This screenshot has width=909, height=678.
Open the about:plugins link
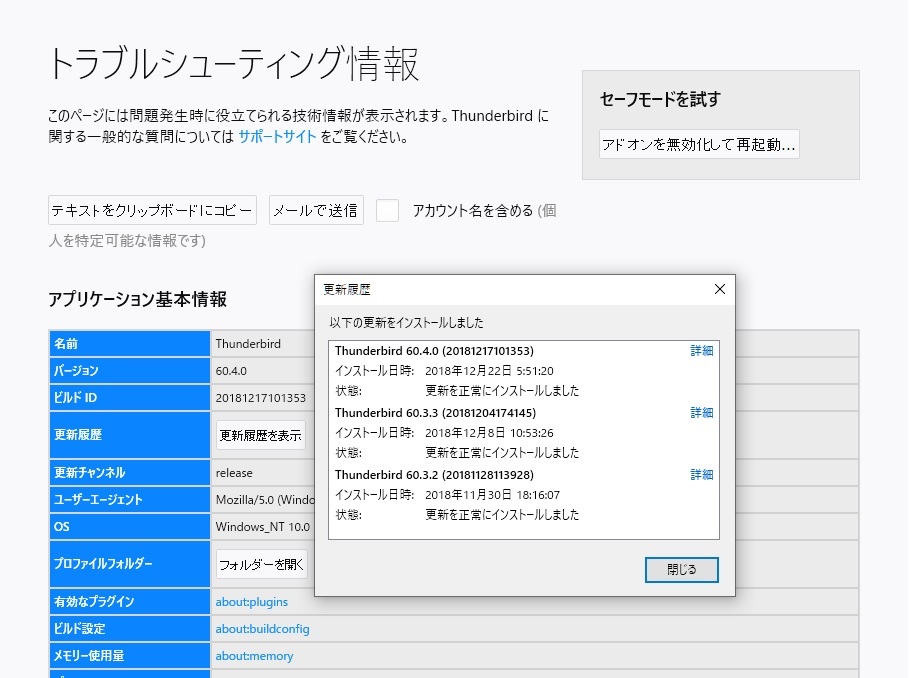(x=252, y=602)
